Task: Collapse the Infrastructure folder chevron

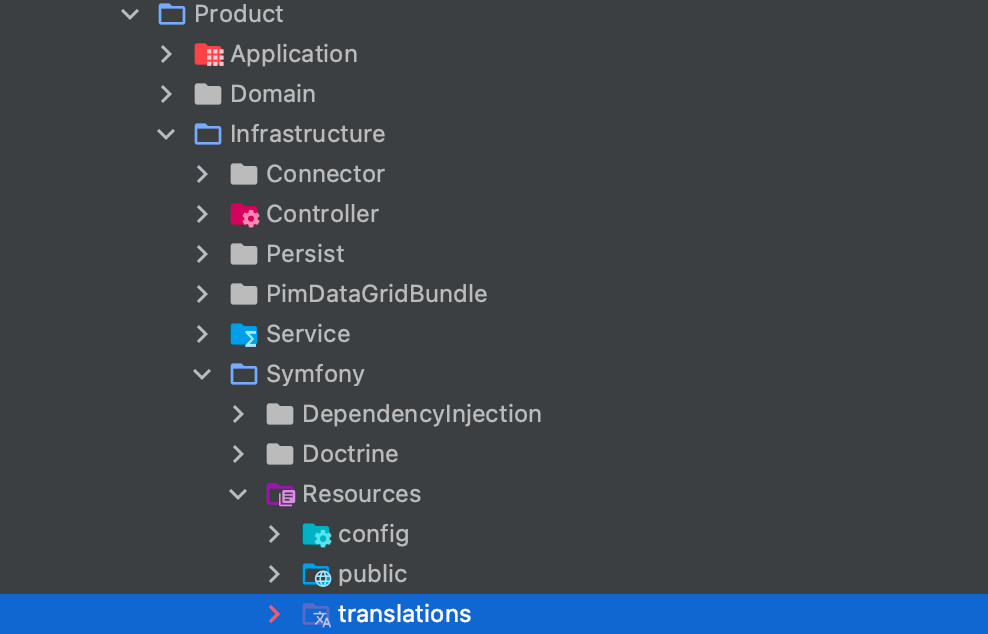Action: tap(166, 134)
